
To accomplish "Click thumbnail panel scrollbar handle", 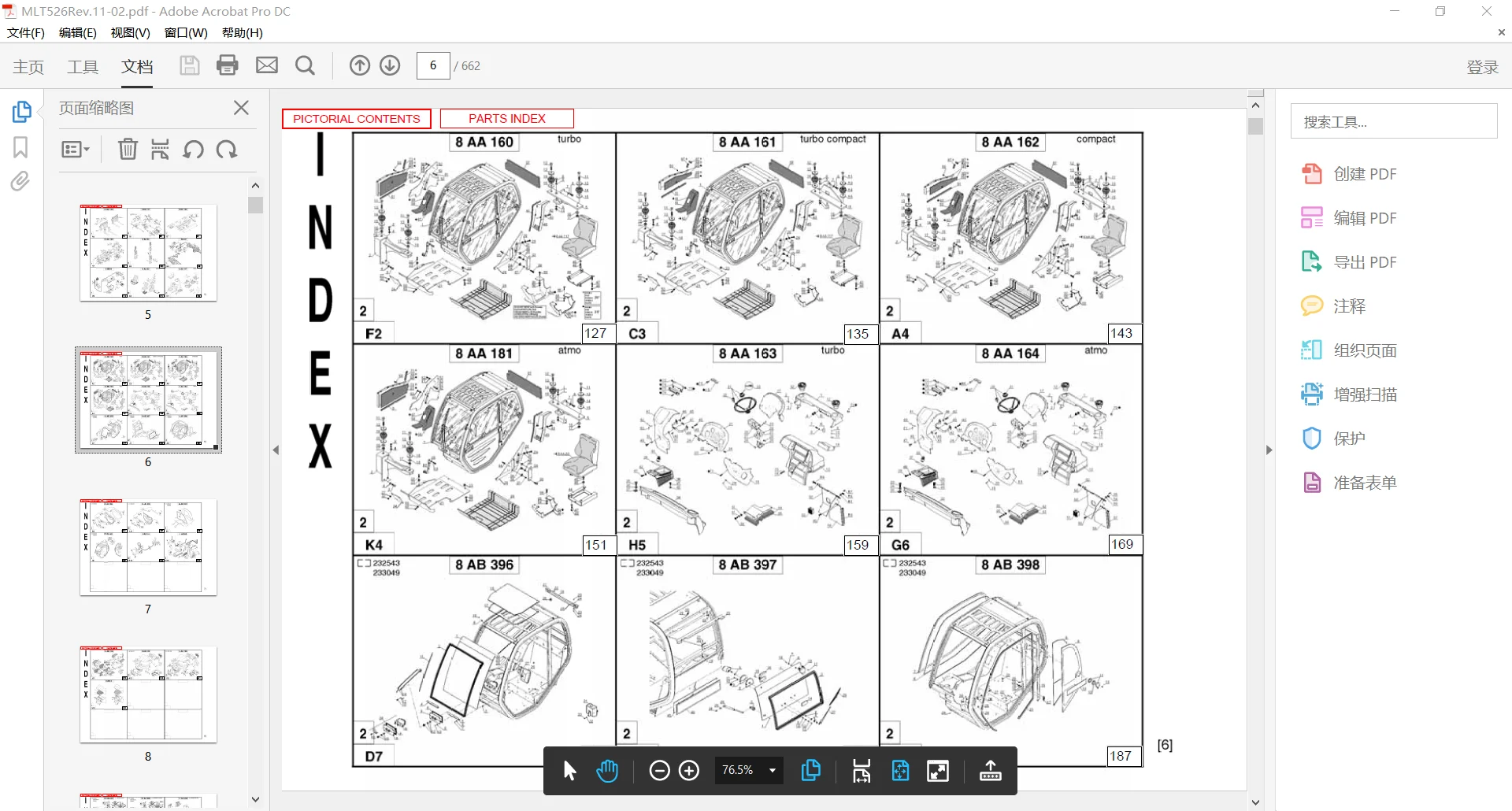I will tap(255, 205).
